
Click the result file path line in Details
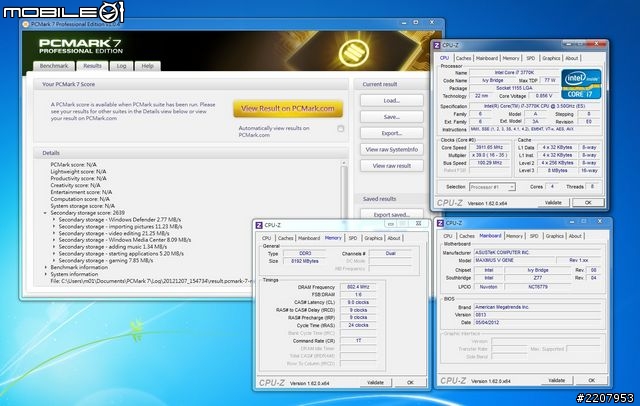point(152,281)
